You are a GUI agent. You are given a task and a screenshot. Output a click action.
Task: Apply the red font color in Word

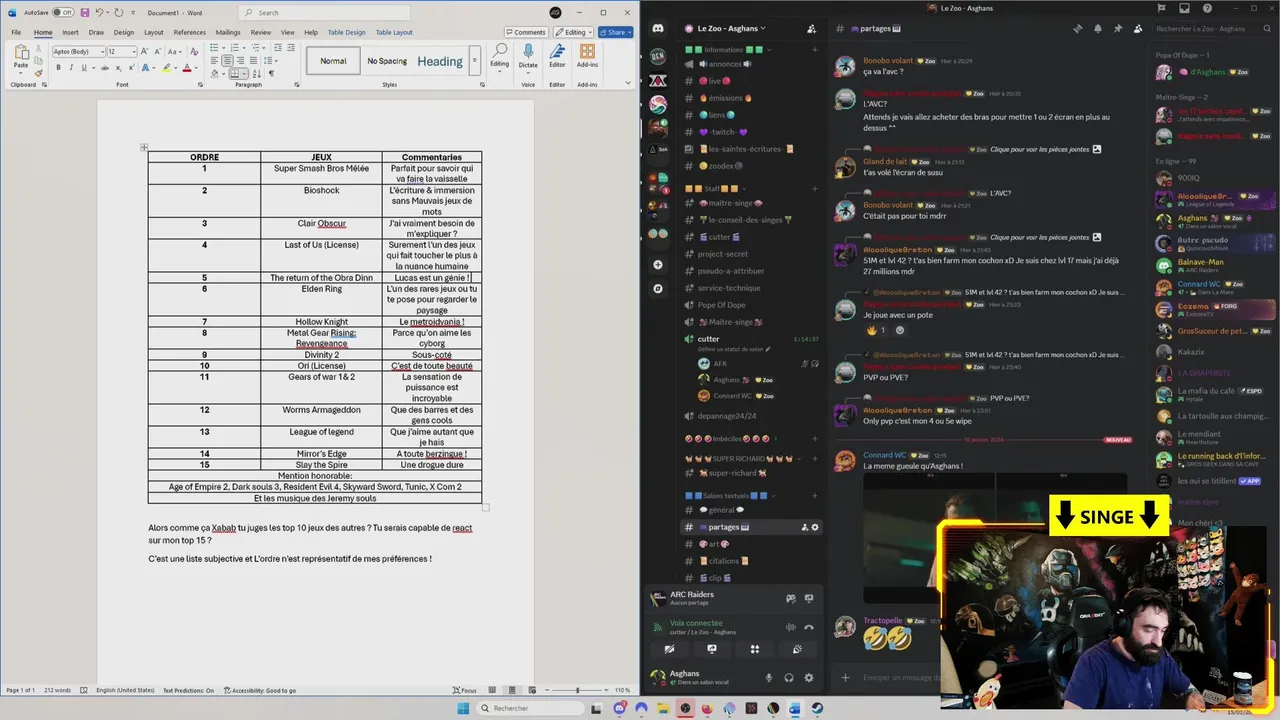tap(187, 68)
